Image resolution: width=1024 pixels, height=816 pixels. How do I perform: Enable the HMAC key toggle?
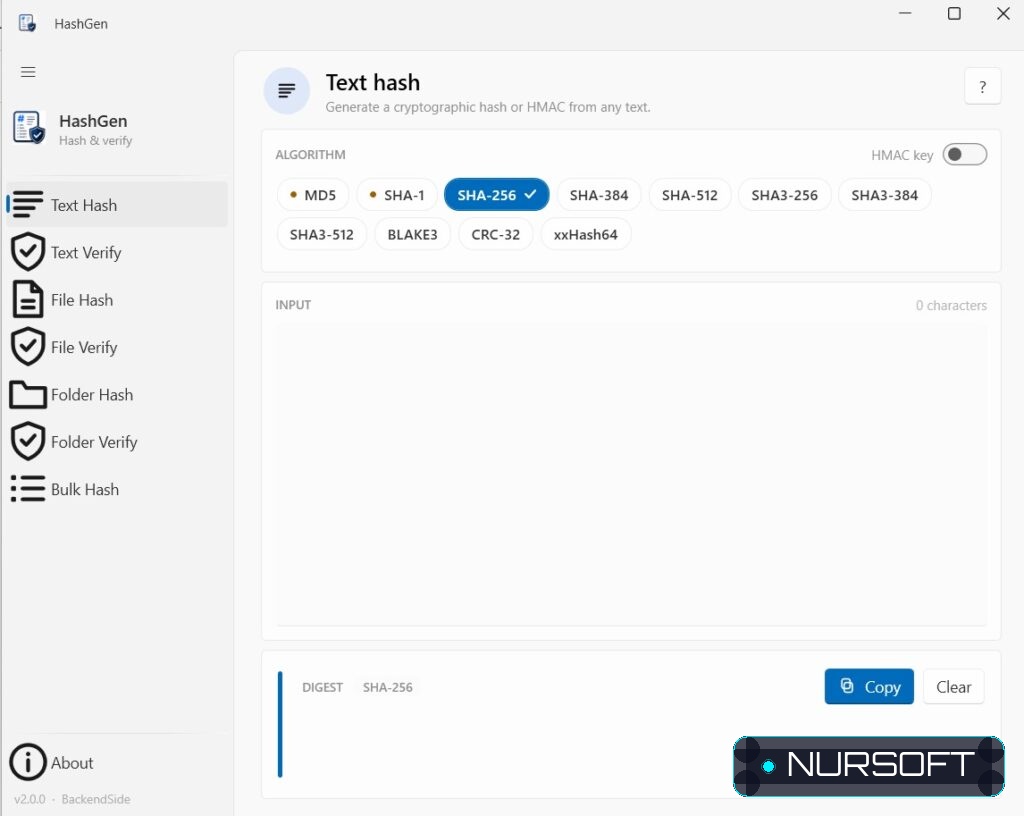click(964, 155)
